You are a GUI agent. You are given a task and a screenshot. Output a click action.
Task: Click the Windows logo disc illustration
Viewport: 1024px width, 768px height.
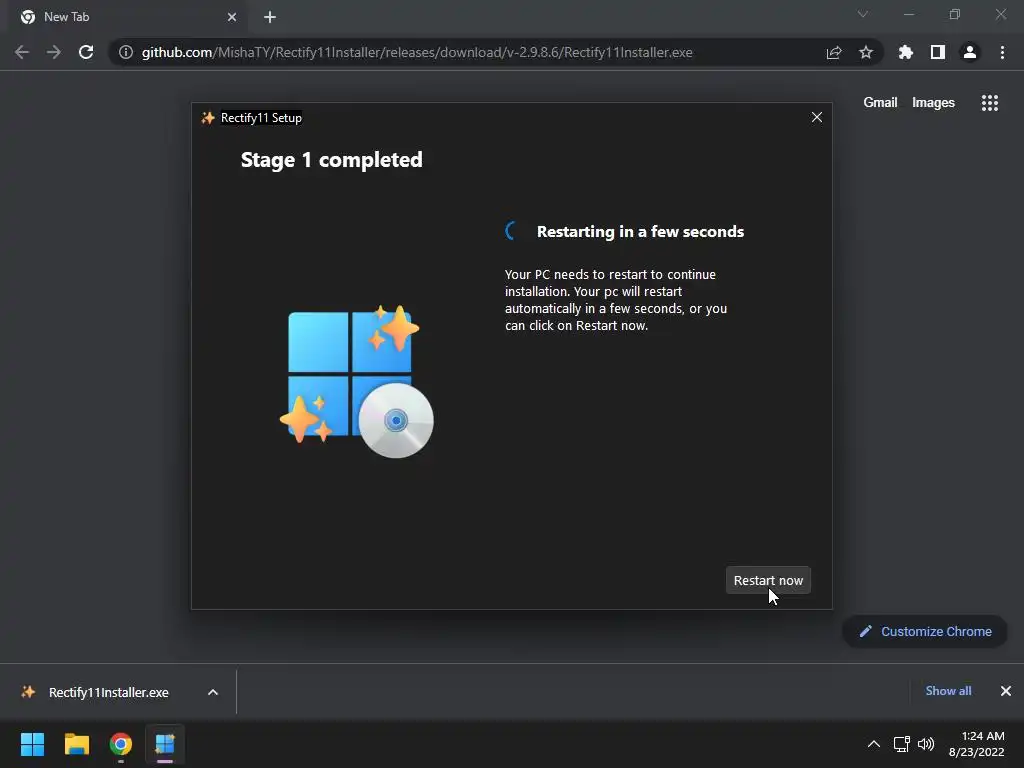[357, 381]
